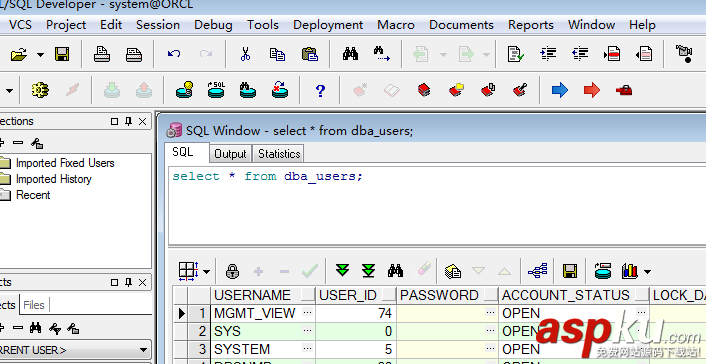Select the Recent folder in connections

[x=33, y=195]
